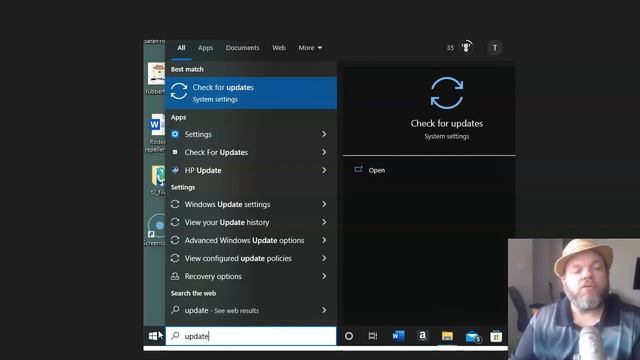Open Check for updates best match
This screenshot has width=640, height=360.
click(x=251, y=93)
